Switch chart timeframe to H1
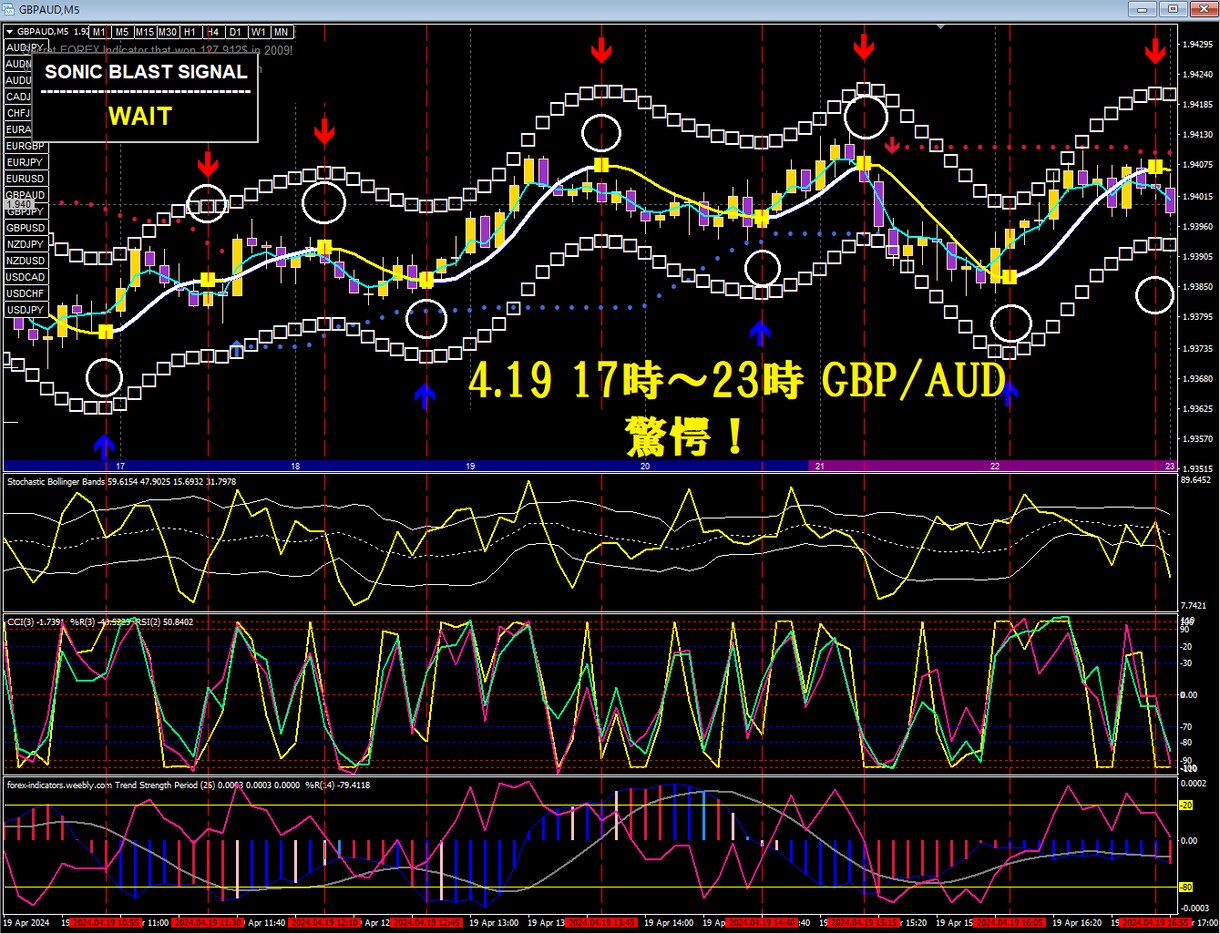Screen dimensions: 1220x934 pyautogui.click(x=190, y=31)
